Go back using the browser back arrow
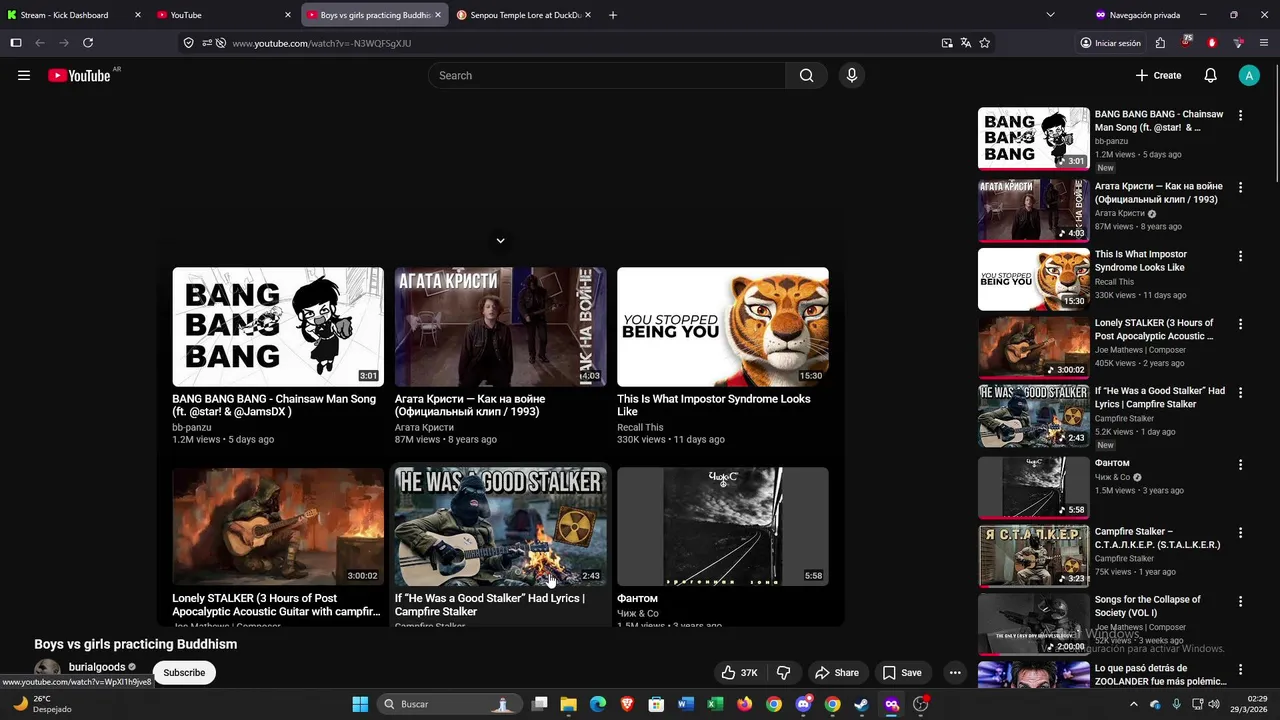 40,43
